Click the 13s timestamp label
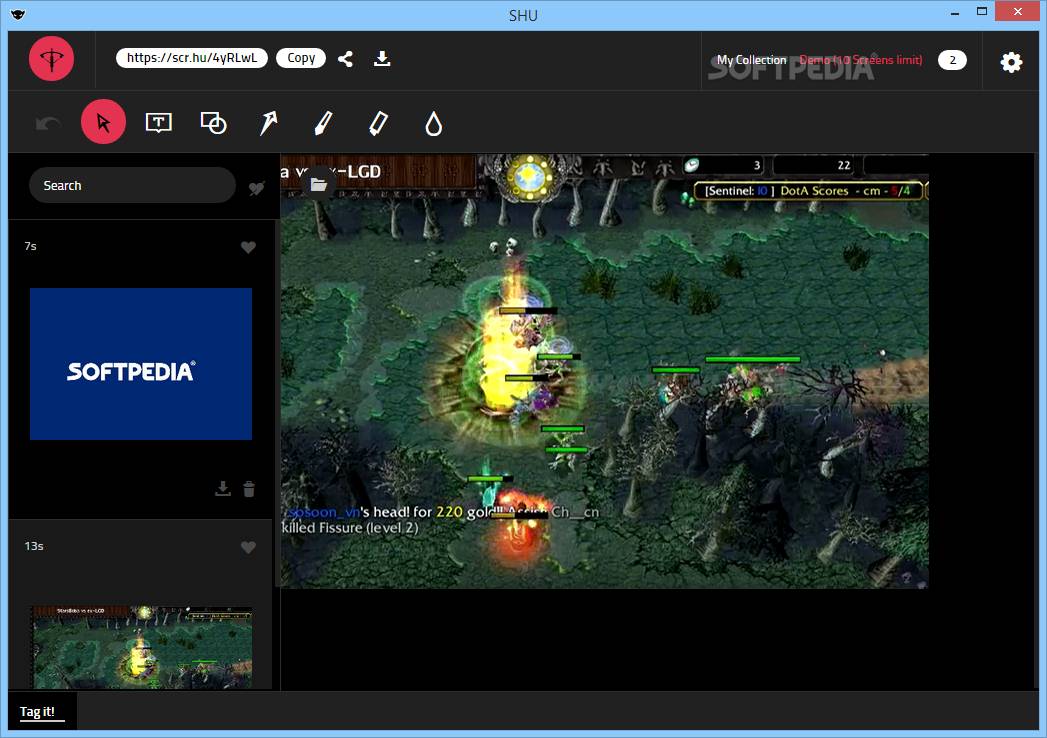The image size is (1047, 738). pyautogui.click(x=34, y=546)
